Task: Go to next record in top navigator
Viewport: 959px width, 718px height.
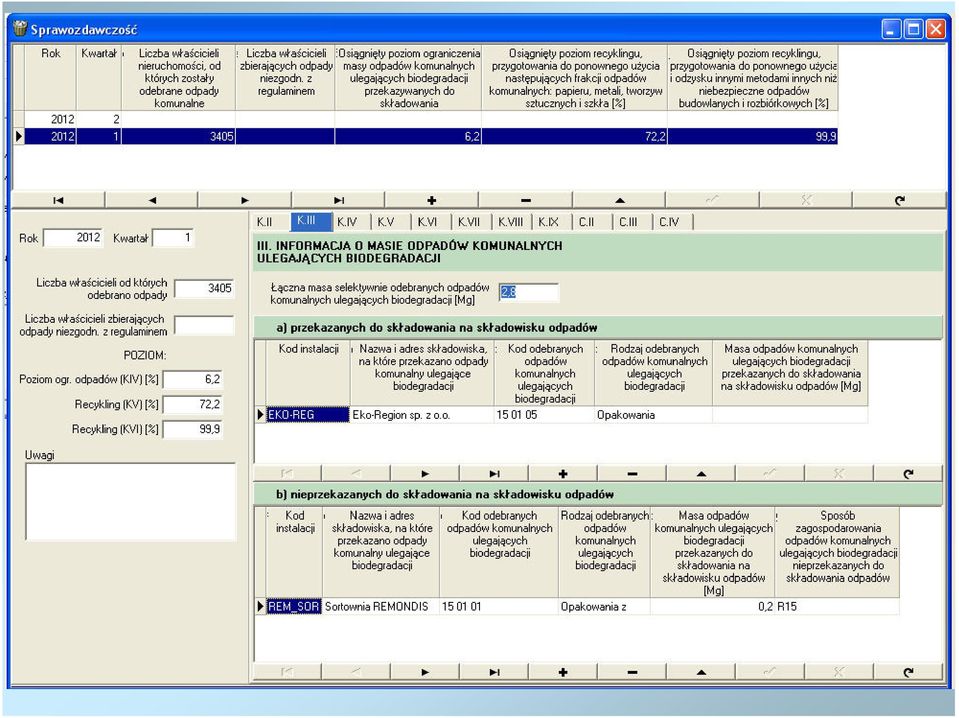Action: [245, 200]
